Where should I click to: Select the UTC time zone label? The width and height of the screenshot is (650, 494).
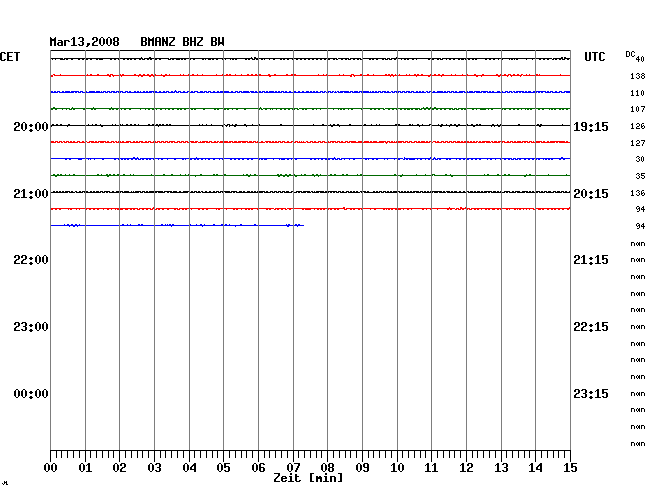pyautogui.click(x=594, y=57)
